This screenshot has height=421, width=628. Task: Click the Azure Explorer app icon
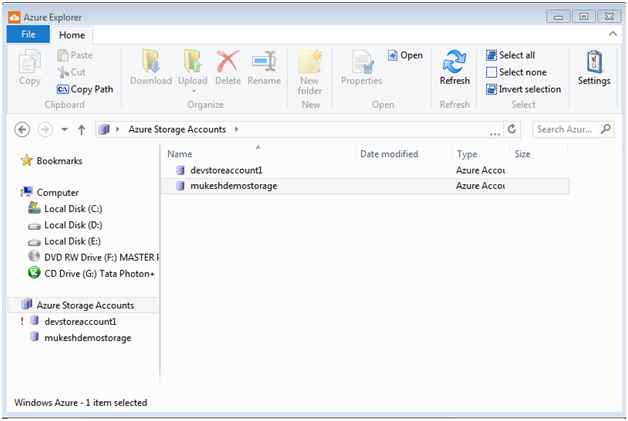tap(14, 18)
